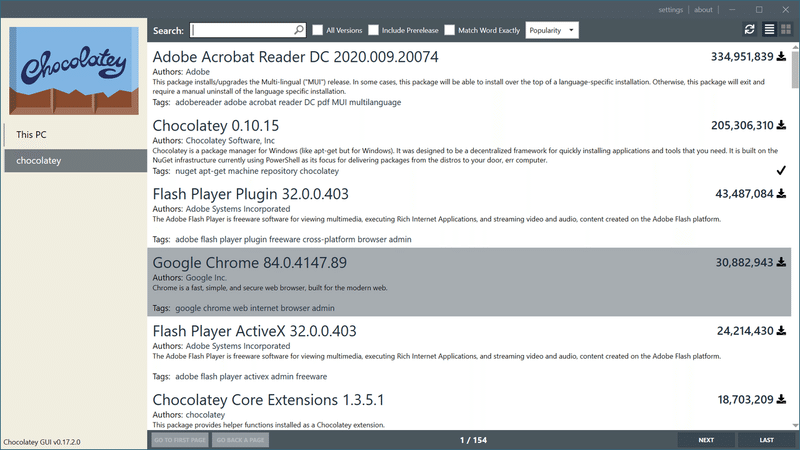Select Google Chrome 84.0.4147.89 package

(249, 263)
